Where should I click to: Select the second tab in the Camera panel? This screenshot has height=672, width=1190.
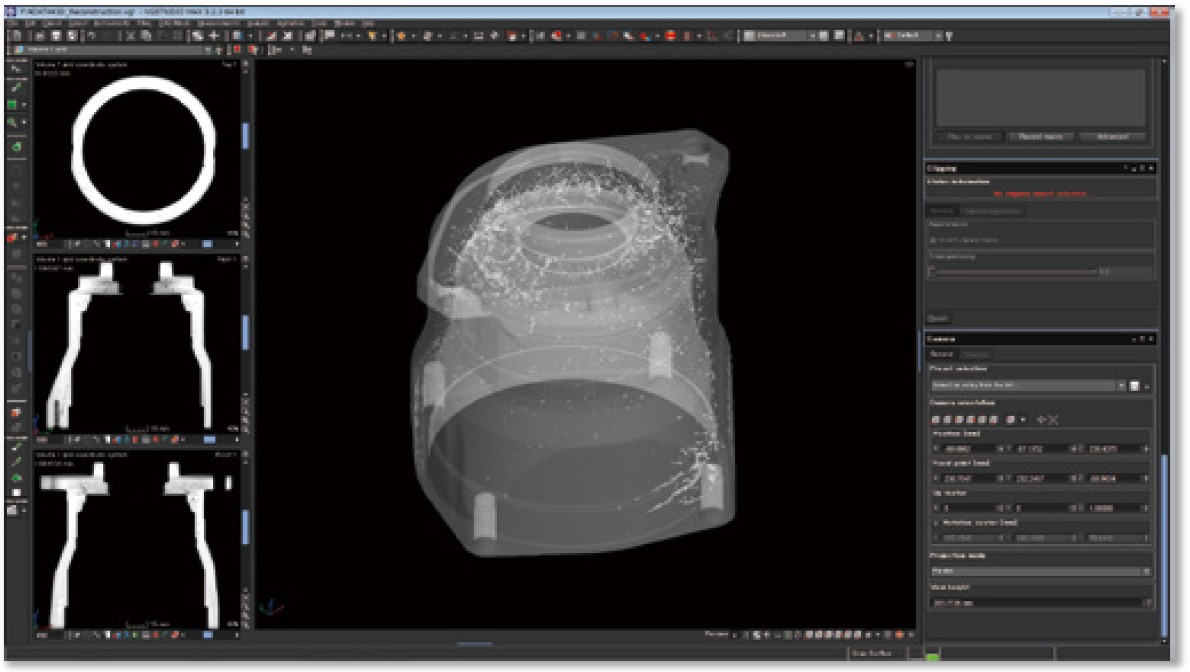975,354
